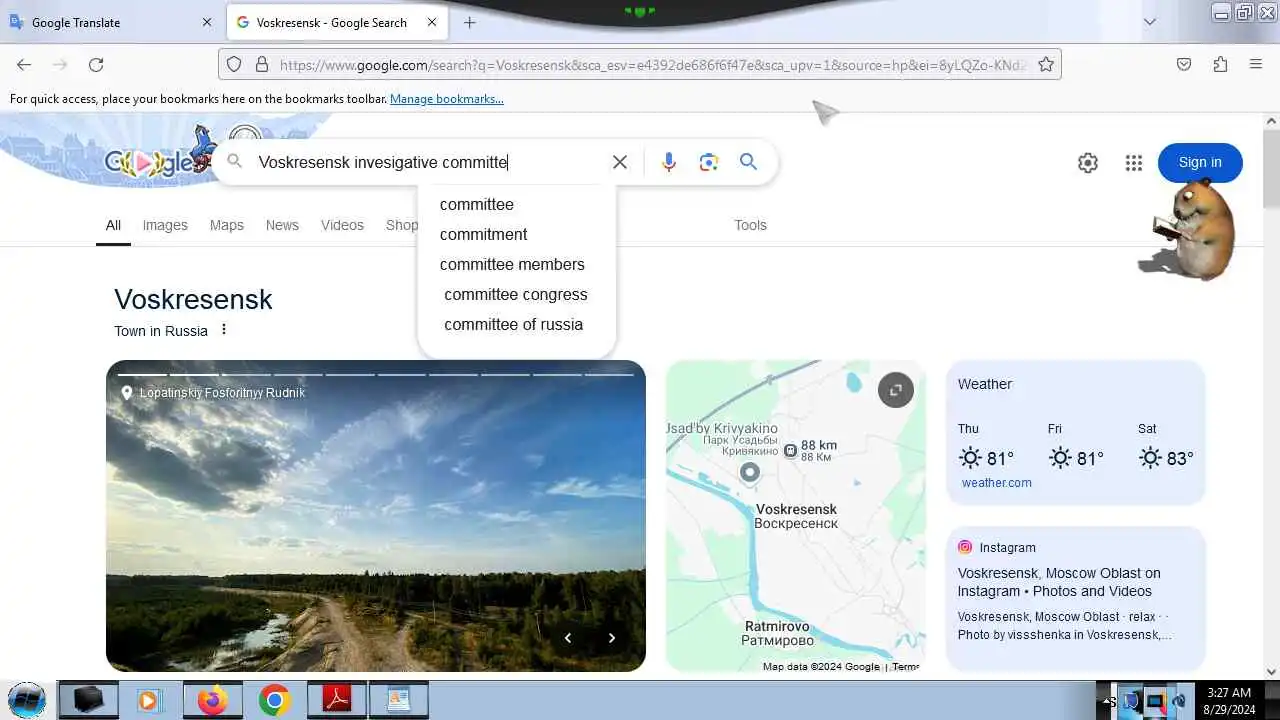Open the media player taskbar icon

150,700
